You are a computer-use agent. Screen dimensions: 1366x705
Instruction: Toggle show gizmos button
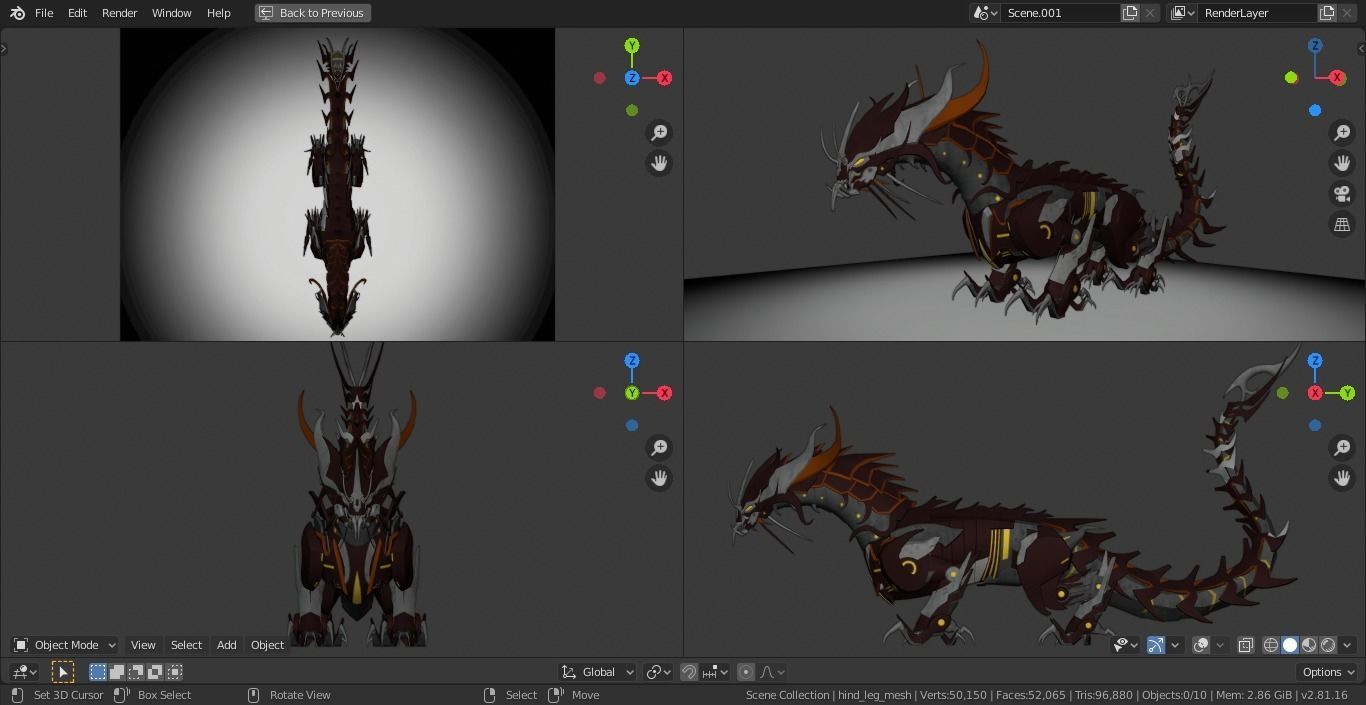[x=1156, y=645]
